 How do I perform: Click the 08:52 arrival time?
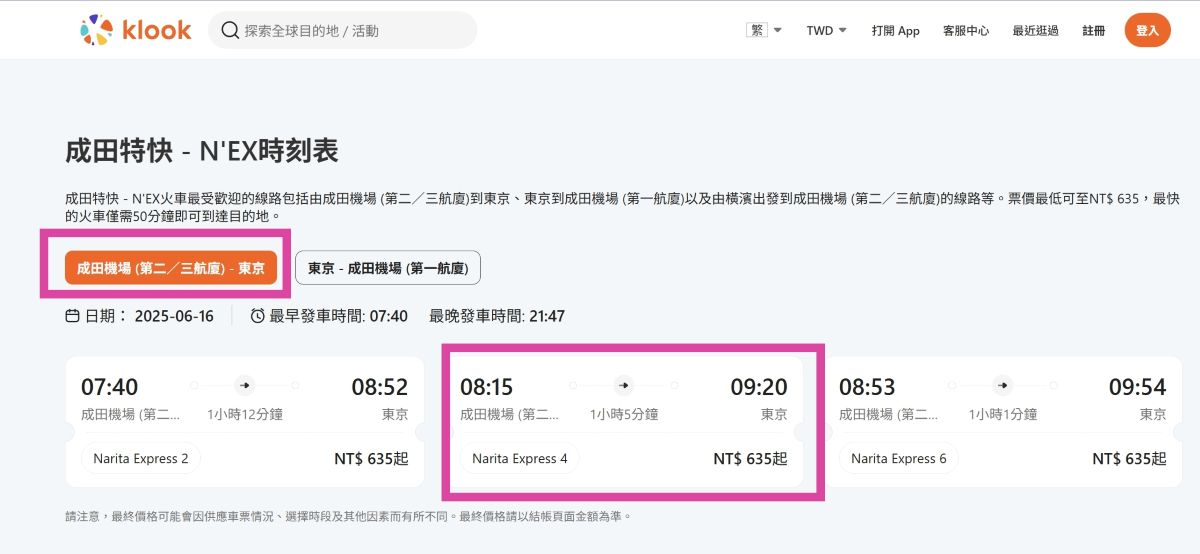coord(380,387)
